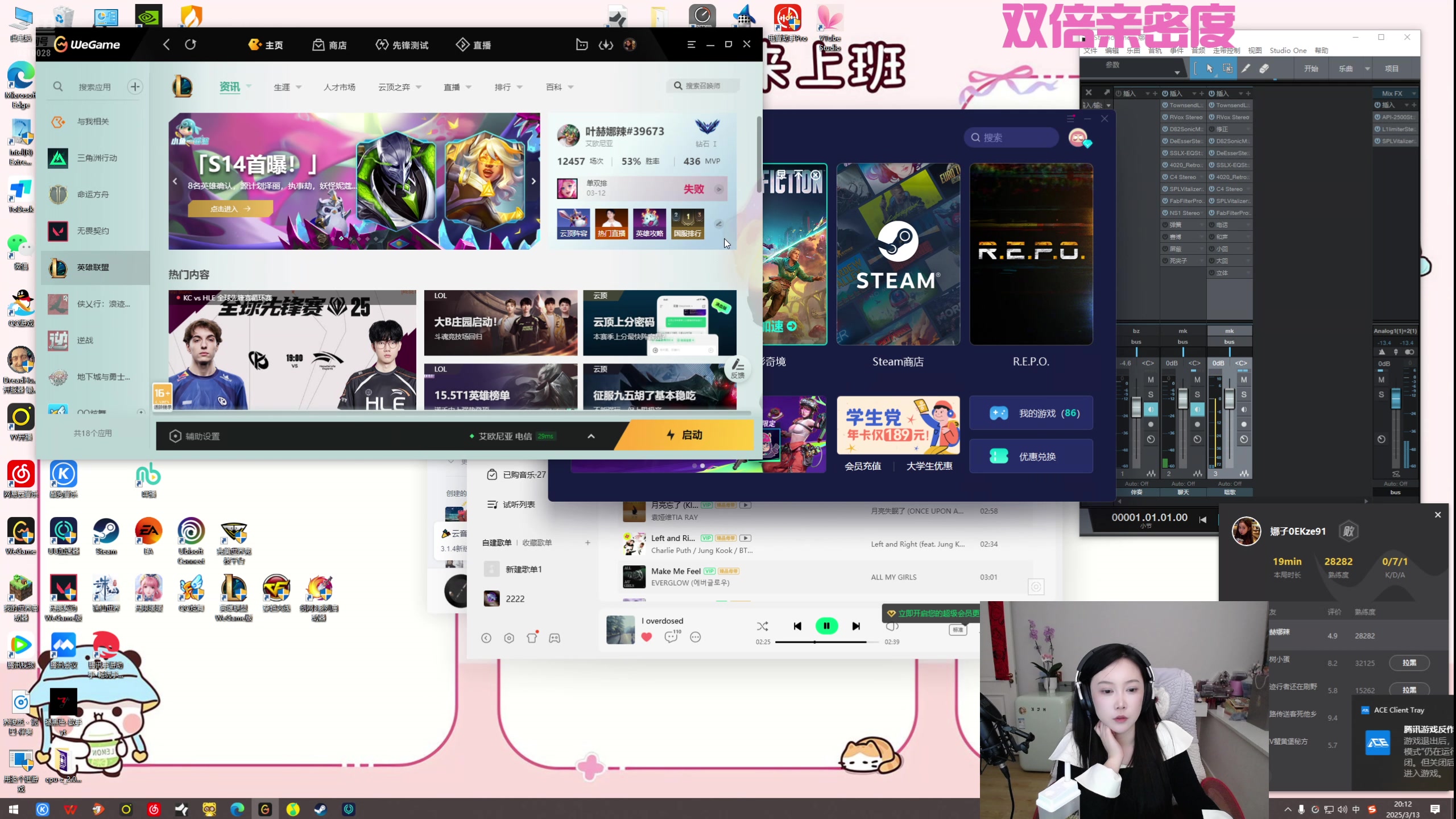
Task: Expand the 排行 dropdown menu
Action: click(x=519, y=88)
